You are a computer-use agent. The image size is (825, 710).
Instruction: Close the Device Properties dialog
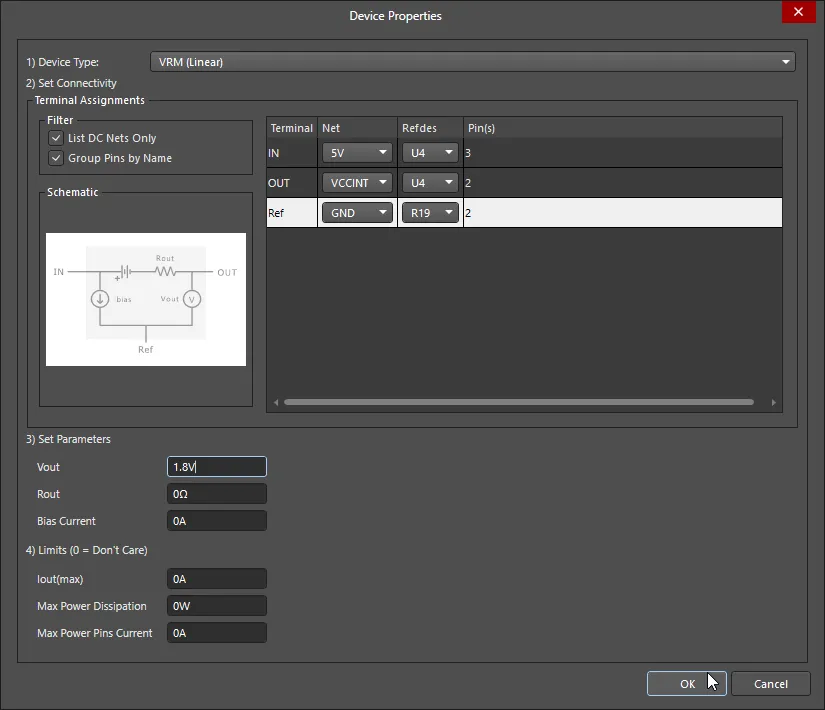tap(797, 13)
